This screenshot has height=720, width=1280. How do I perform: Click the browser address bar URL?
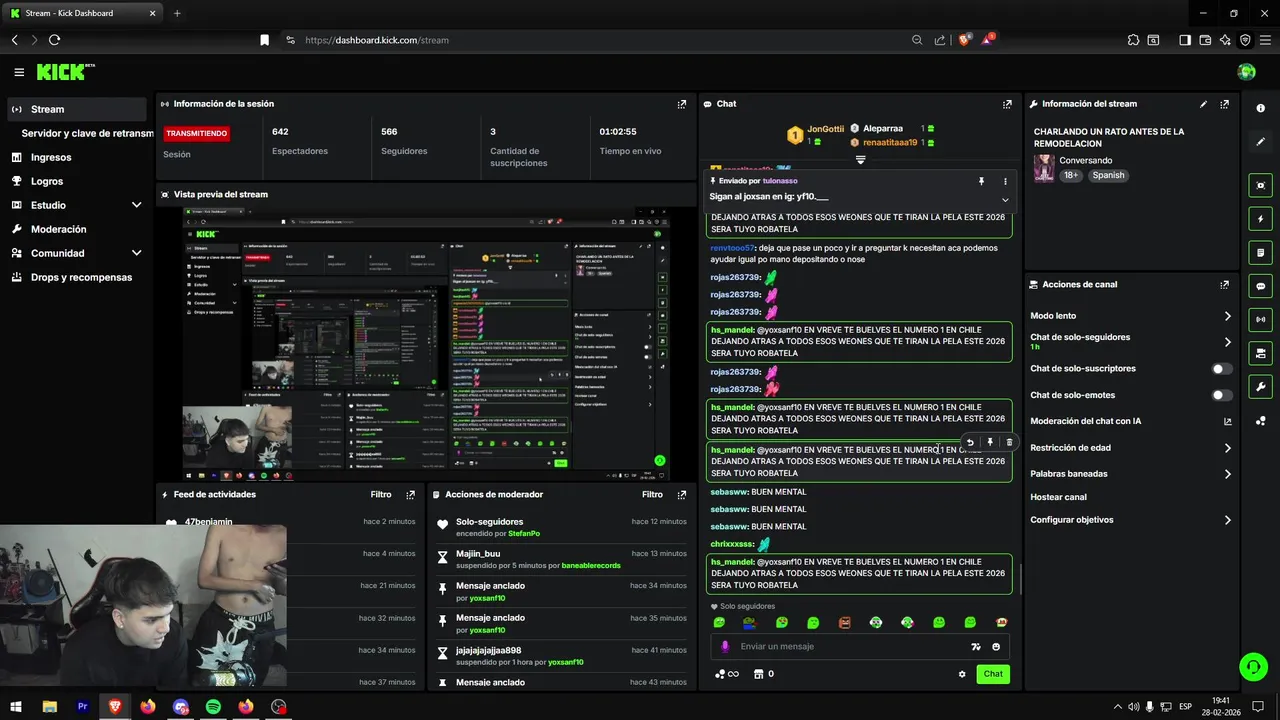pos(377,40)
